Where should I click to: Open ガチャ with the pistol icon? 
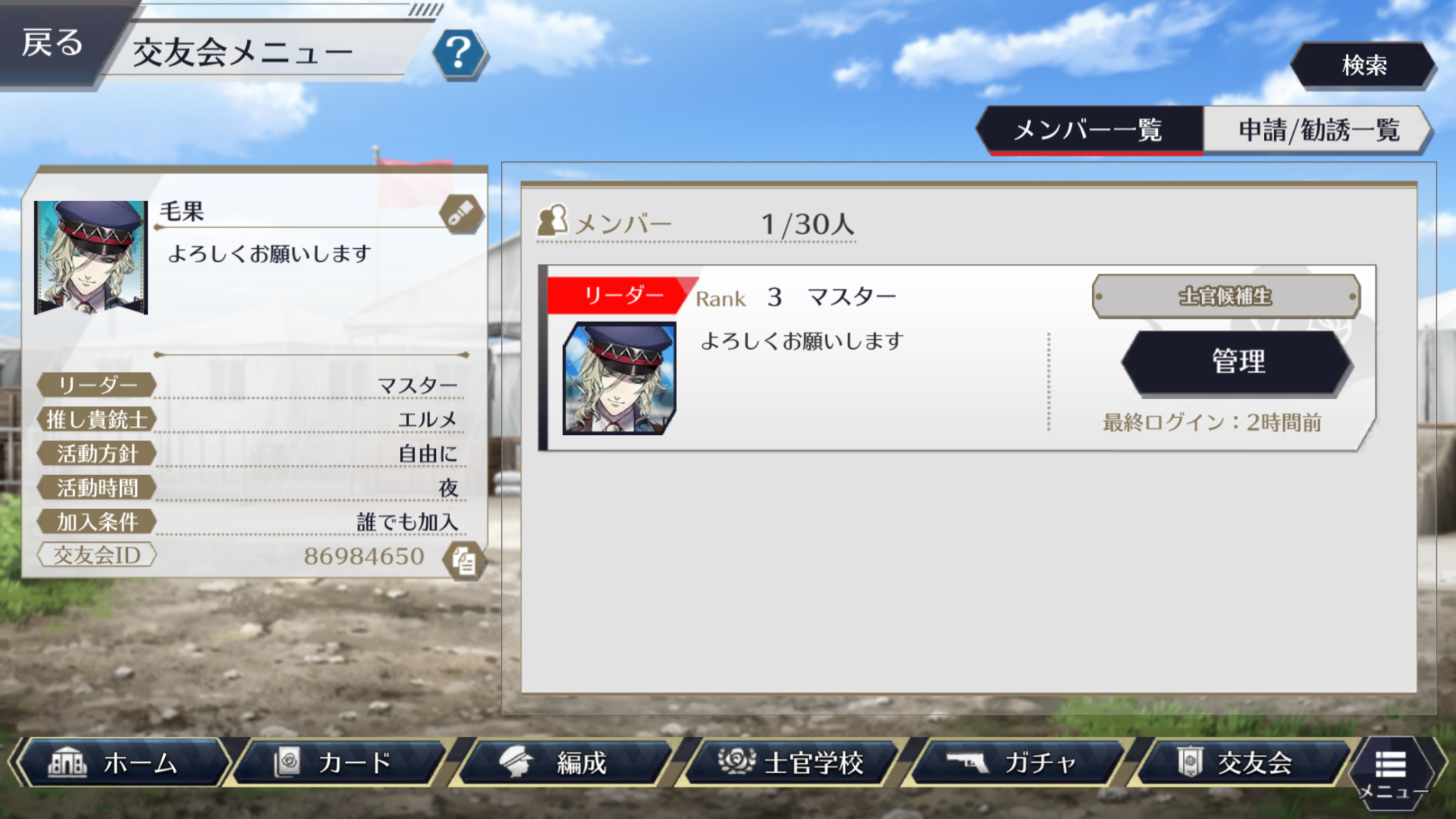click(x=1015, y=763)
